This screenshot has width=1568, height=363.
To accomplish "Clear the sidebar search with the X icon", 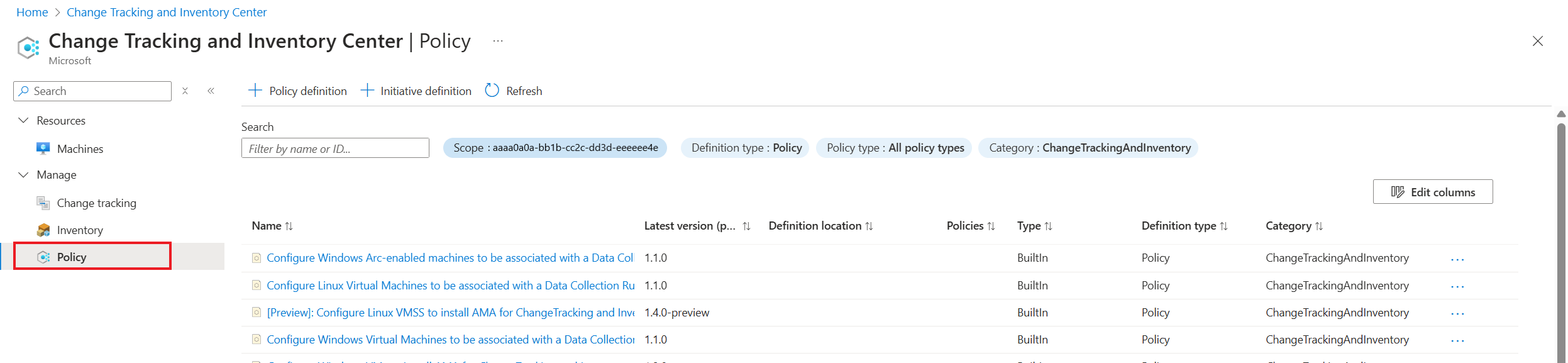I will (185, 91).
